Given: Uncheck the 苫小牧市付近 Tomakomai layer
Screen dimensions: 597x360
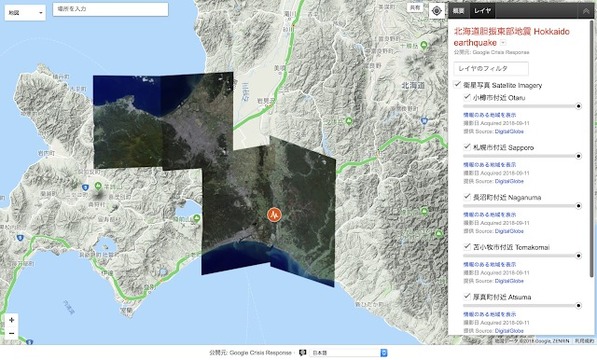Looking at the screenshot, I should (467, 247).
